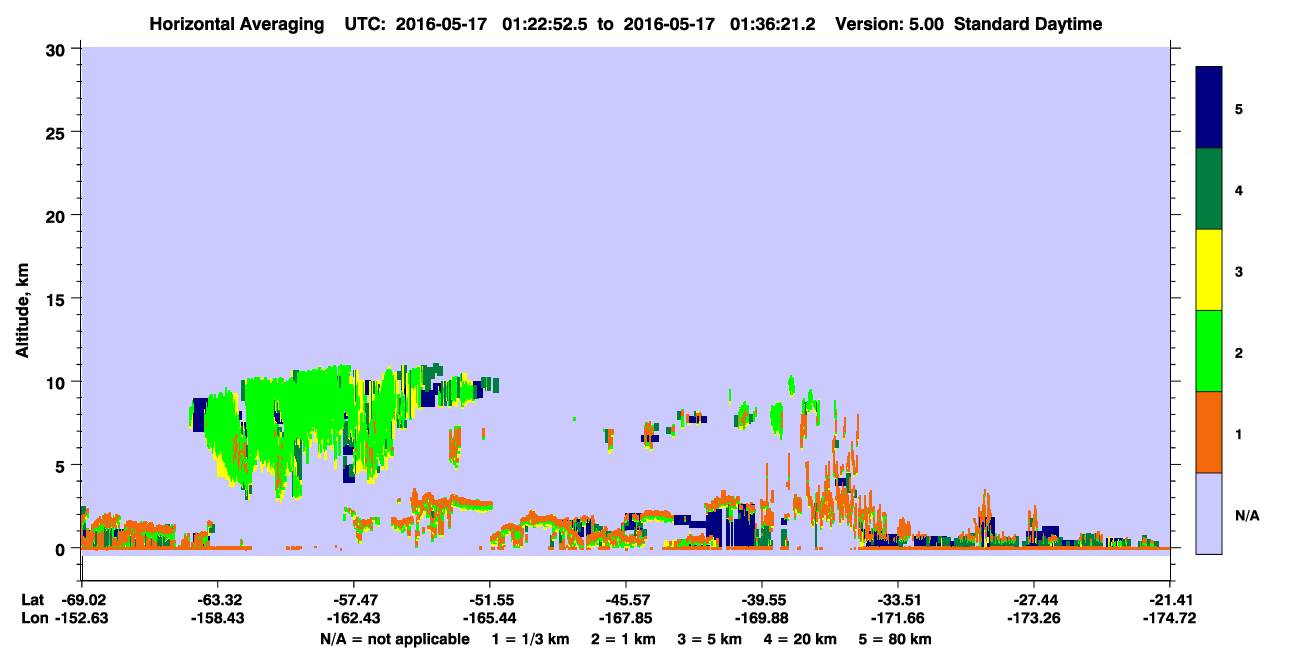Click longitude value -167.85
This screenshot has width=1300, height=667.
626,618
